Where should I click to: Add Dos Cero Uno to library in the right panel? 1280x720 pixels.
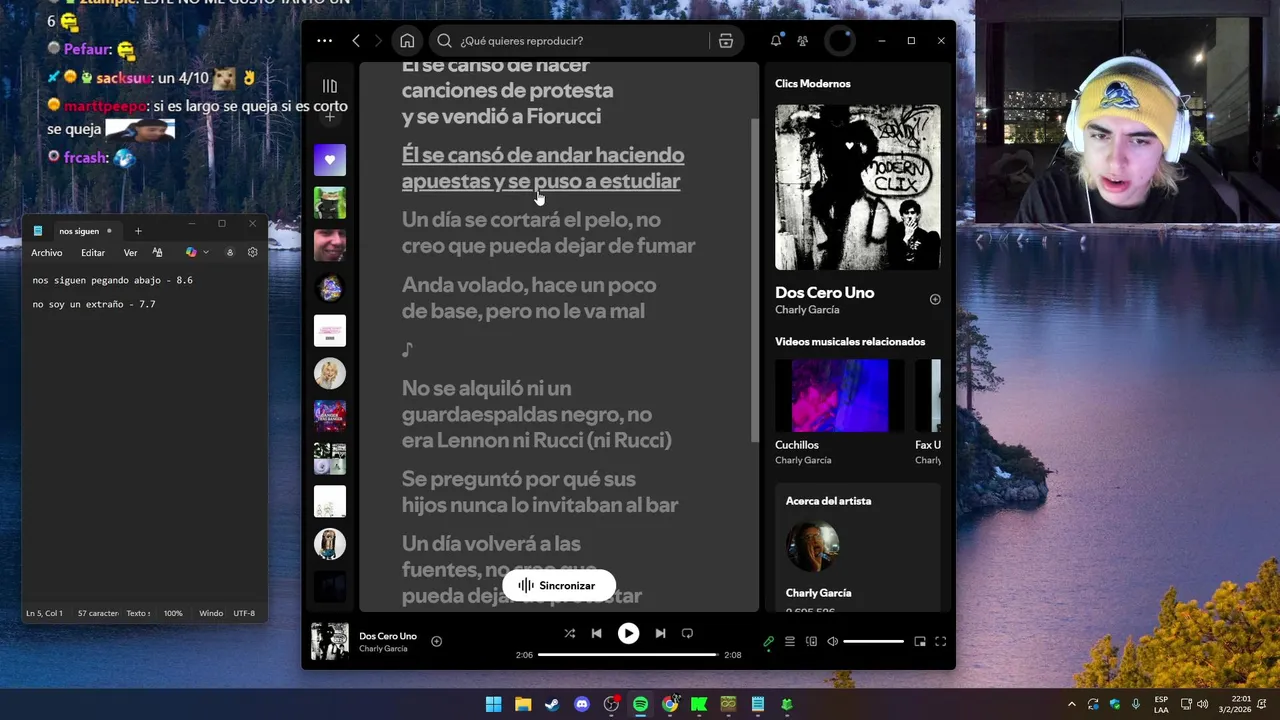(935, 299)
